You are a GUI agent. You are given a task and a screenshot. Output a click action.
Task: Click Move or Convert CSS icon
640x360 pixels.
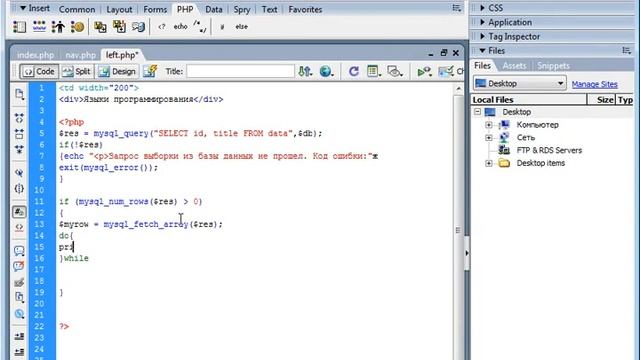click(19, 313)
